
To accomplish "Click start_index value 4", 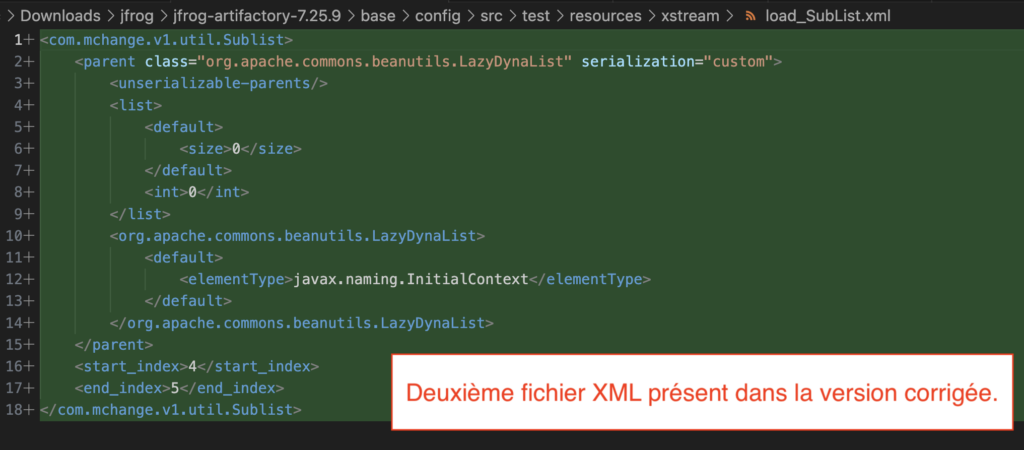I will tap(193, 366).
